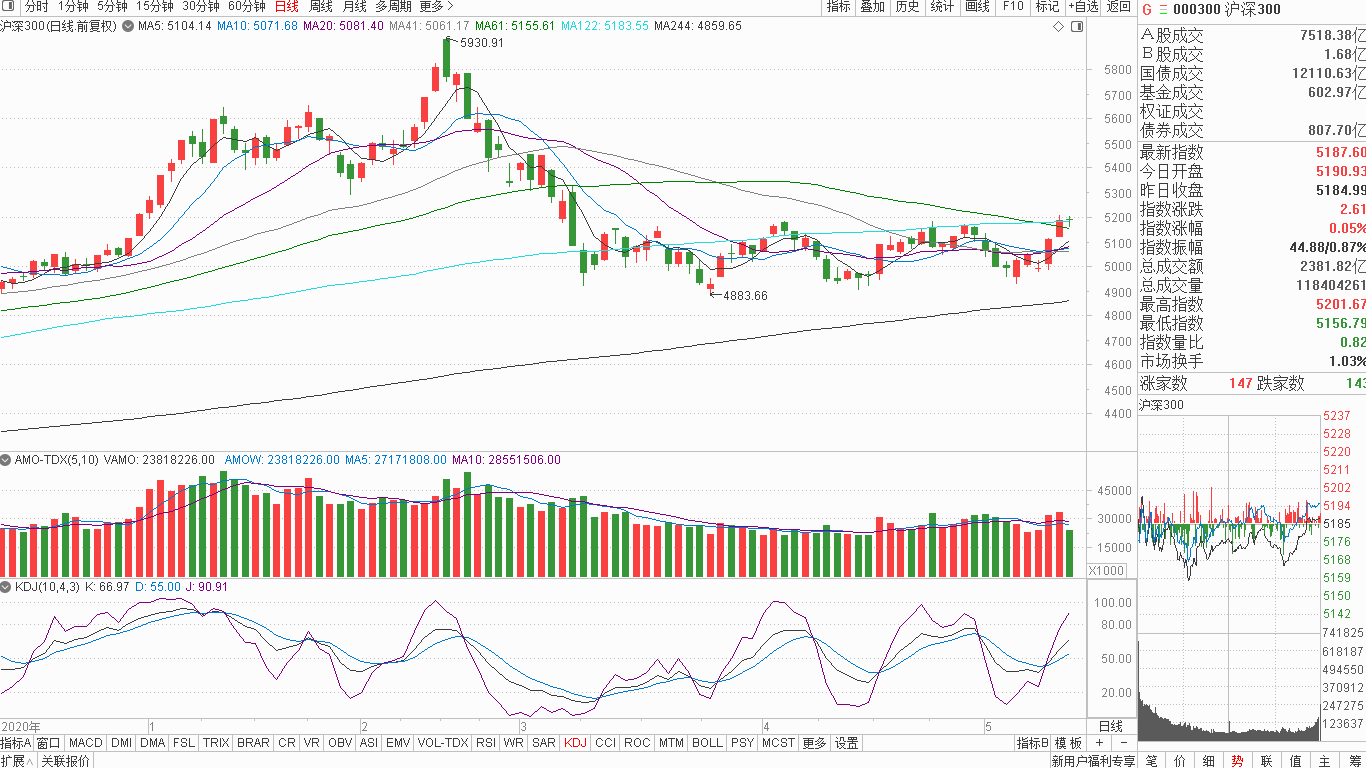Image resolution: width=1366 pixels, height=768 pixels.
Task: Select the 周线 weekly period
Action: pos(321,7)
